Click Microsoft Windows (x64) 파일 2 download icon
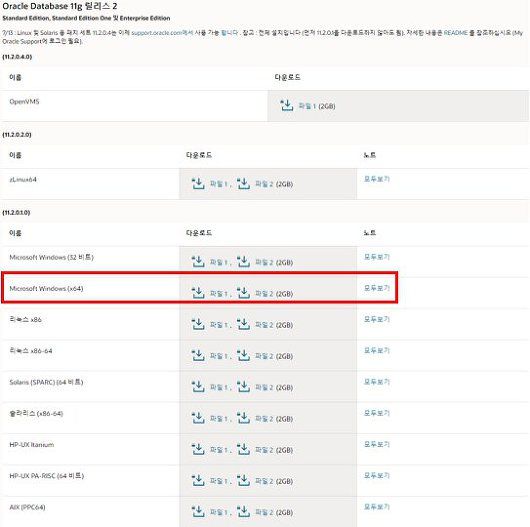Viewport: 530px width, 527px height. 243,293
